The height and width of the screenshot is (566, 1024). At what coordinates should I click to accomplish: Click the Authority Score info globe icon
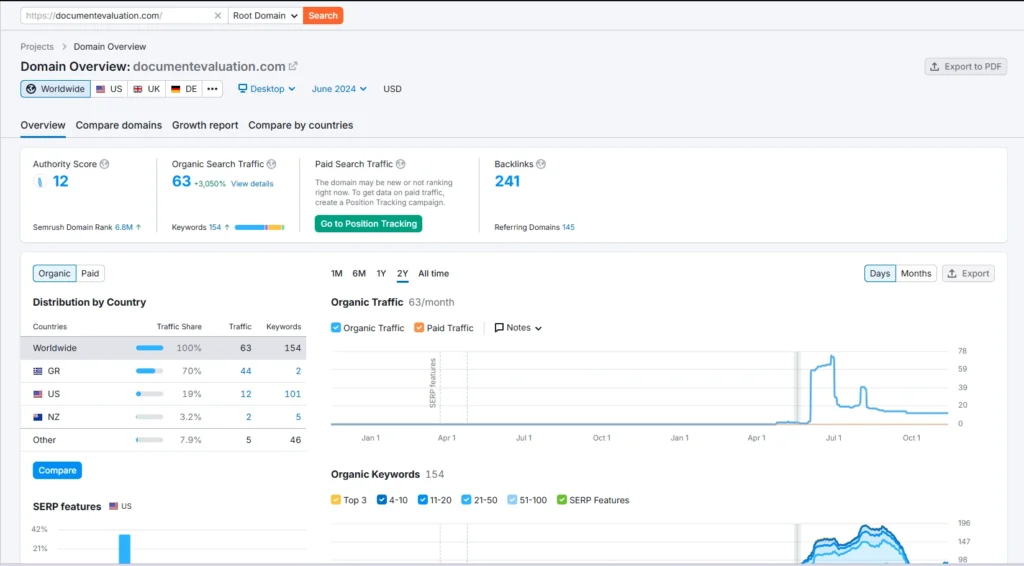point(104,164)
